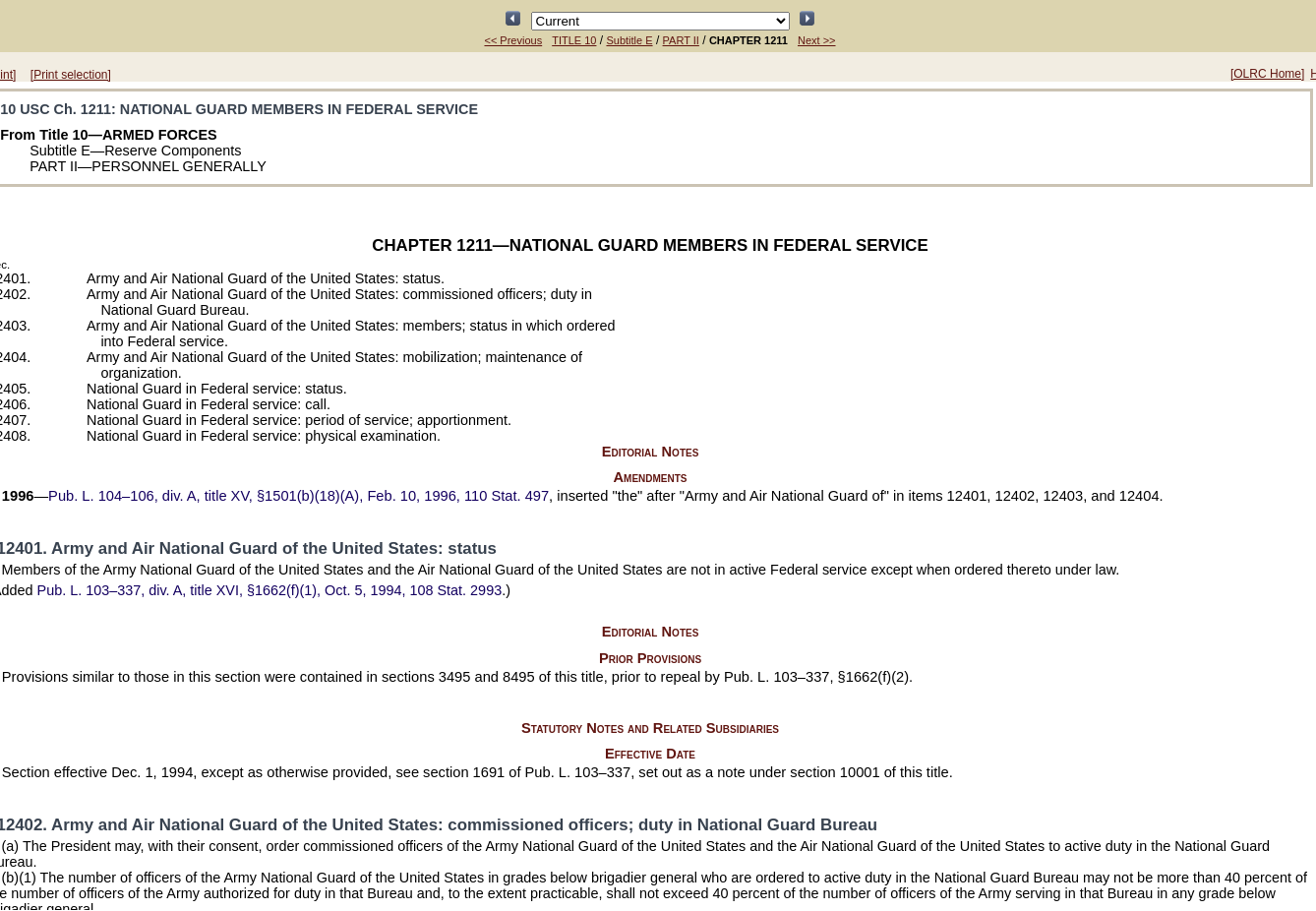Click the bold 1996 amendment year

pyautogui.click(x=18, y=496)
